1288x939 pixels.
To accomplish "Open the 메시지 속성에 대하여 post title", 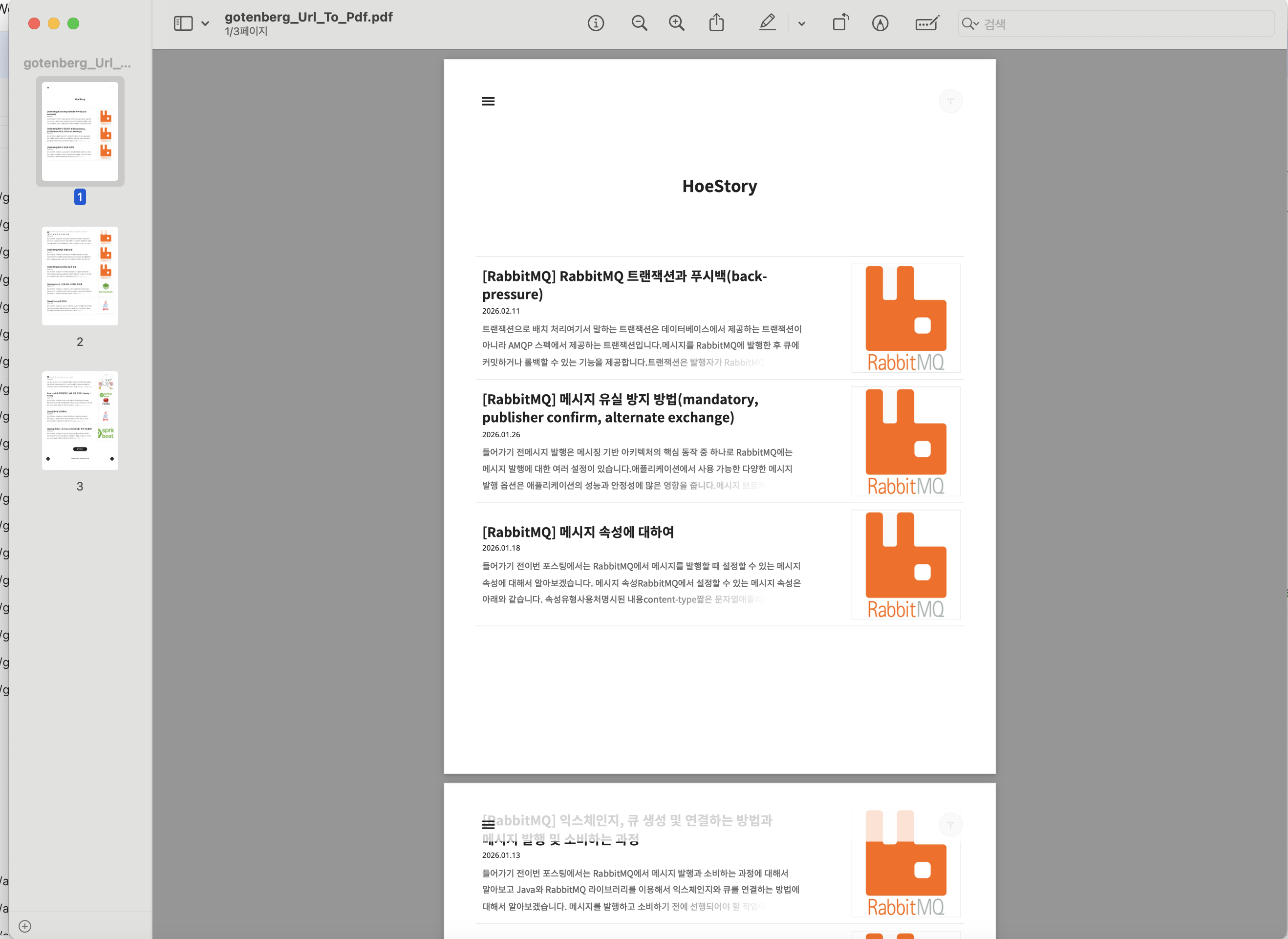I will (578, 532).
